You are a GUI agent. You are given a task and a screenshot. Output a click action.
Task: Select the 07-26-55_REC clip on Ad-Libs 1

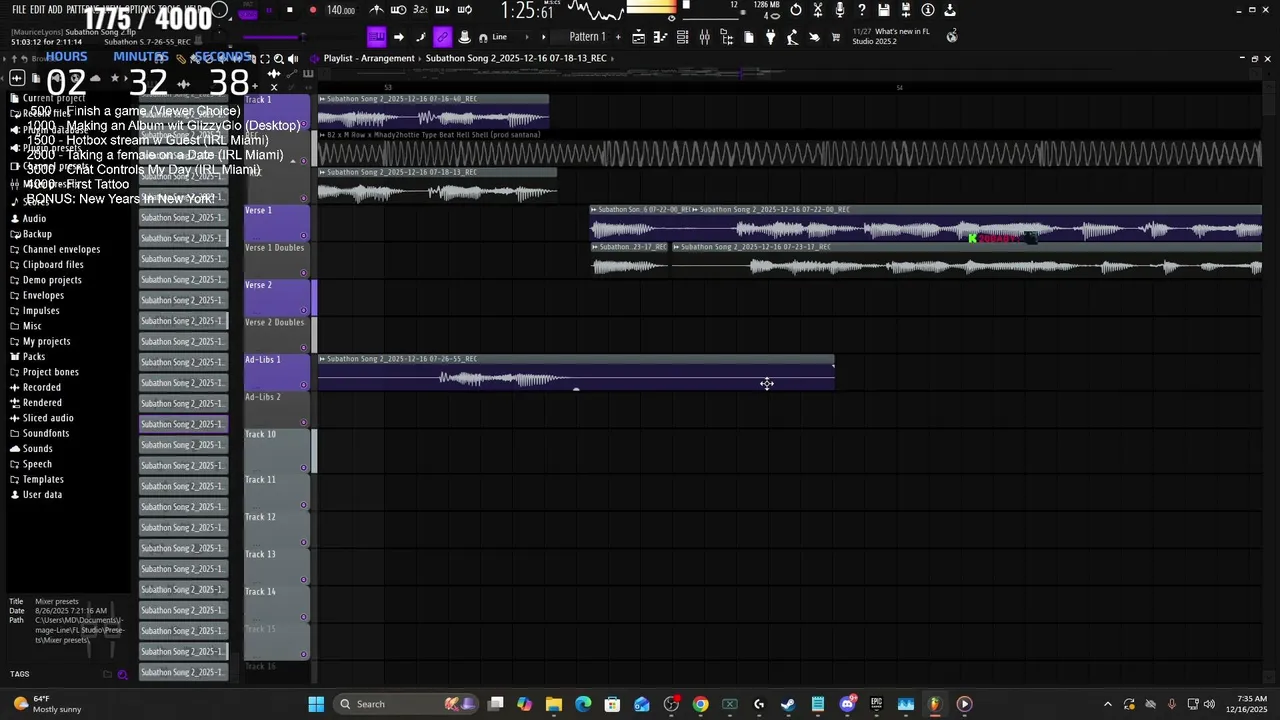click(576, 373)
